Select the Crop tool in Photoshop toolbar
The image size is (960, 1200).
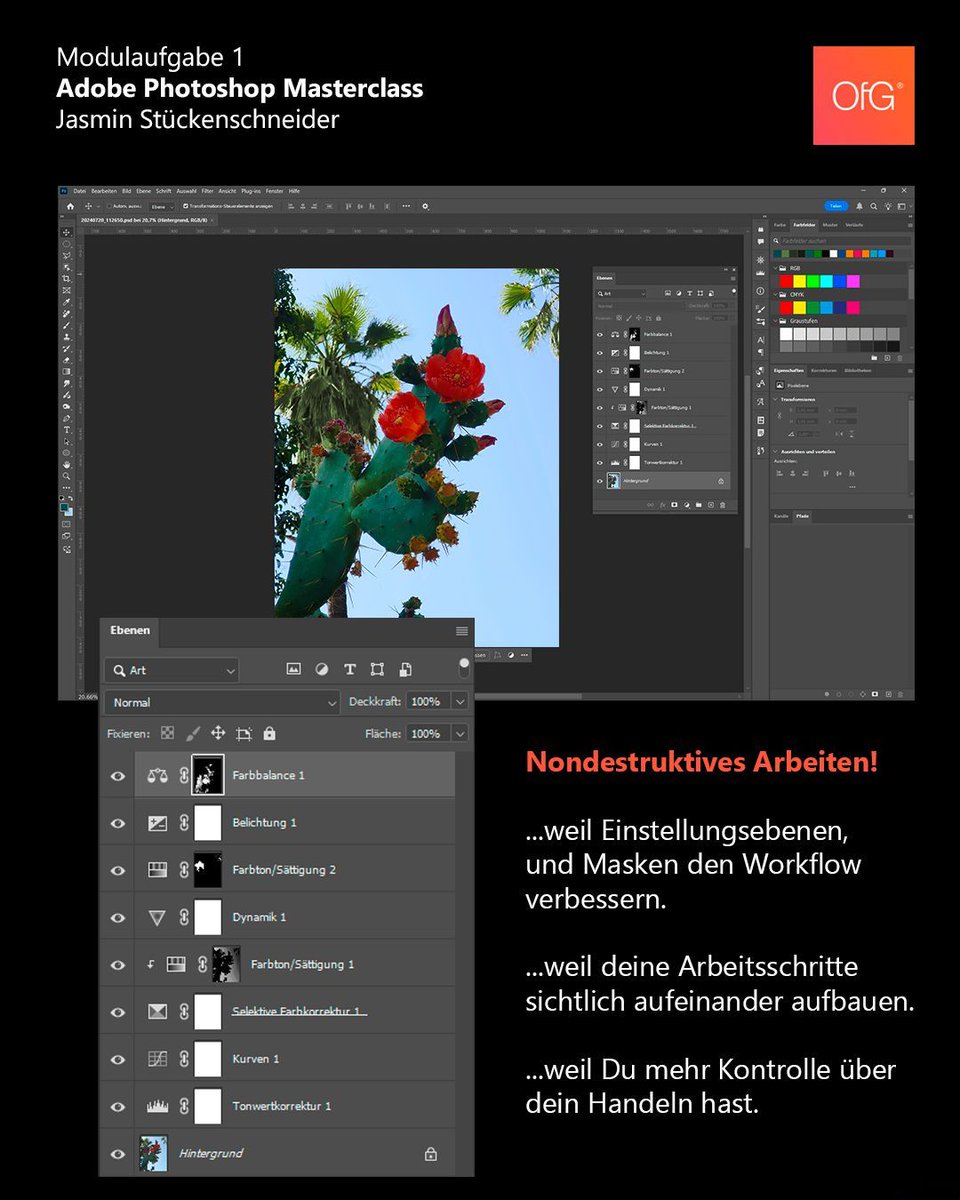coord(66,278)
